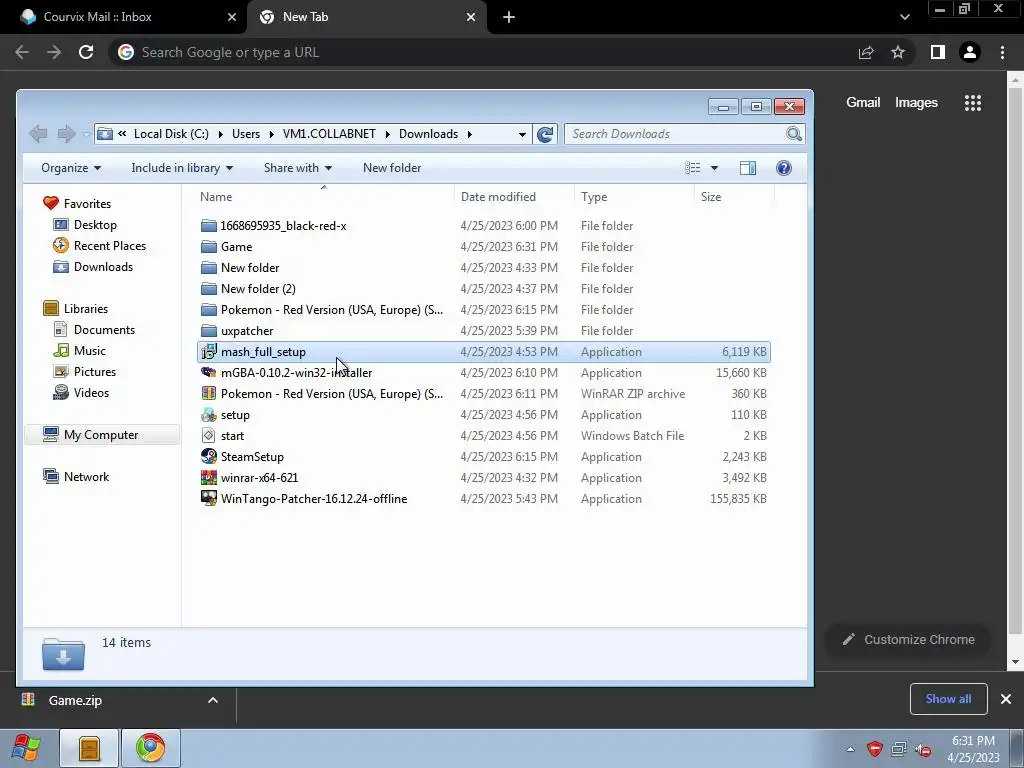Expand the view options arrow
Image resolution: width=1024 pixels, height=768 pixels.
coord(714,168)
